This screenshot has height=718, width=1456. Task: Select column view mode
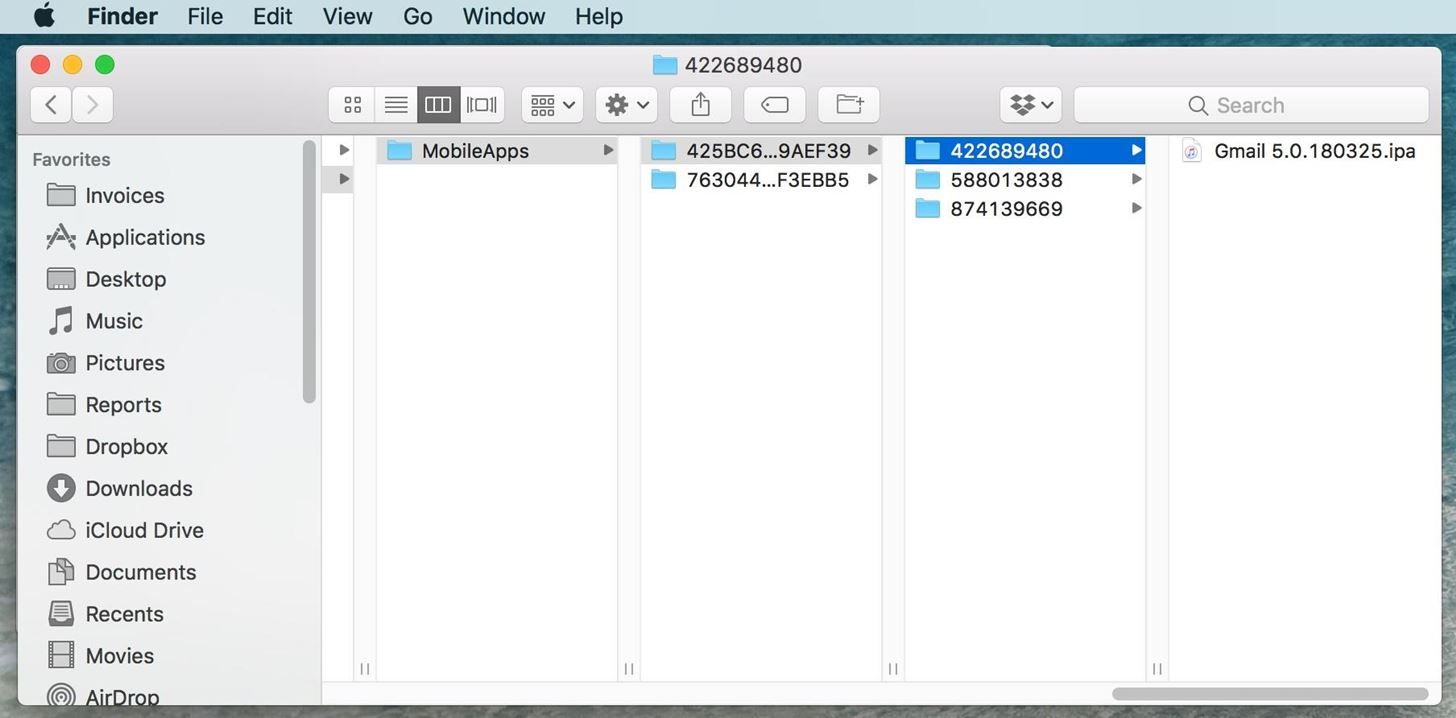pos(439,105)
